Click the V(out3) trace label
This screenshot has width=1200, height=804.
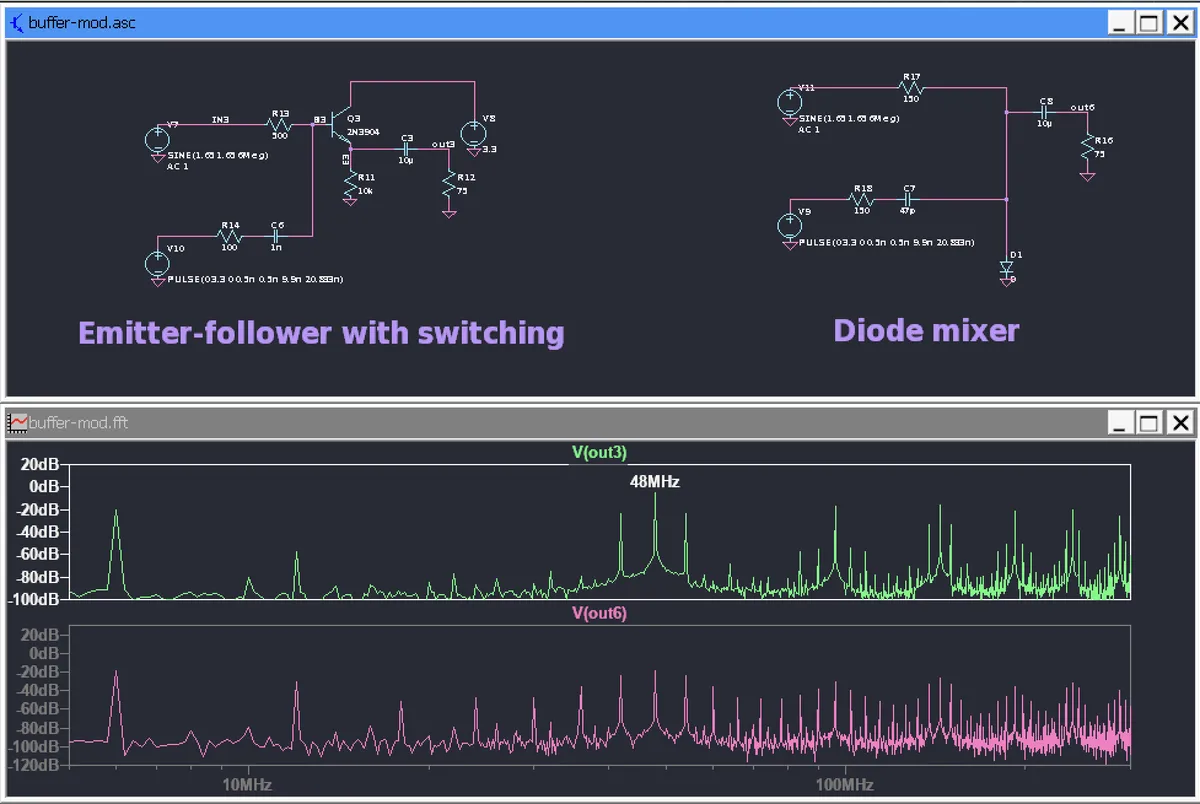click(x=599, y=453)
